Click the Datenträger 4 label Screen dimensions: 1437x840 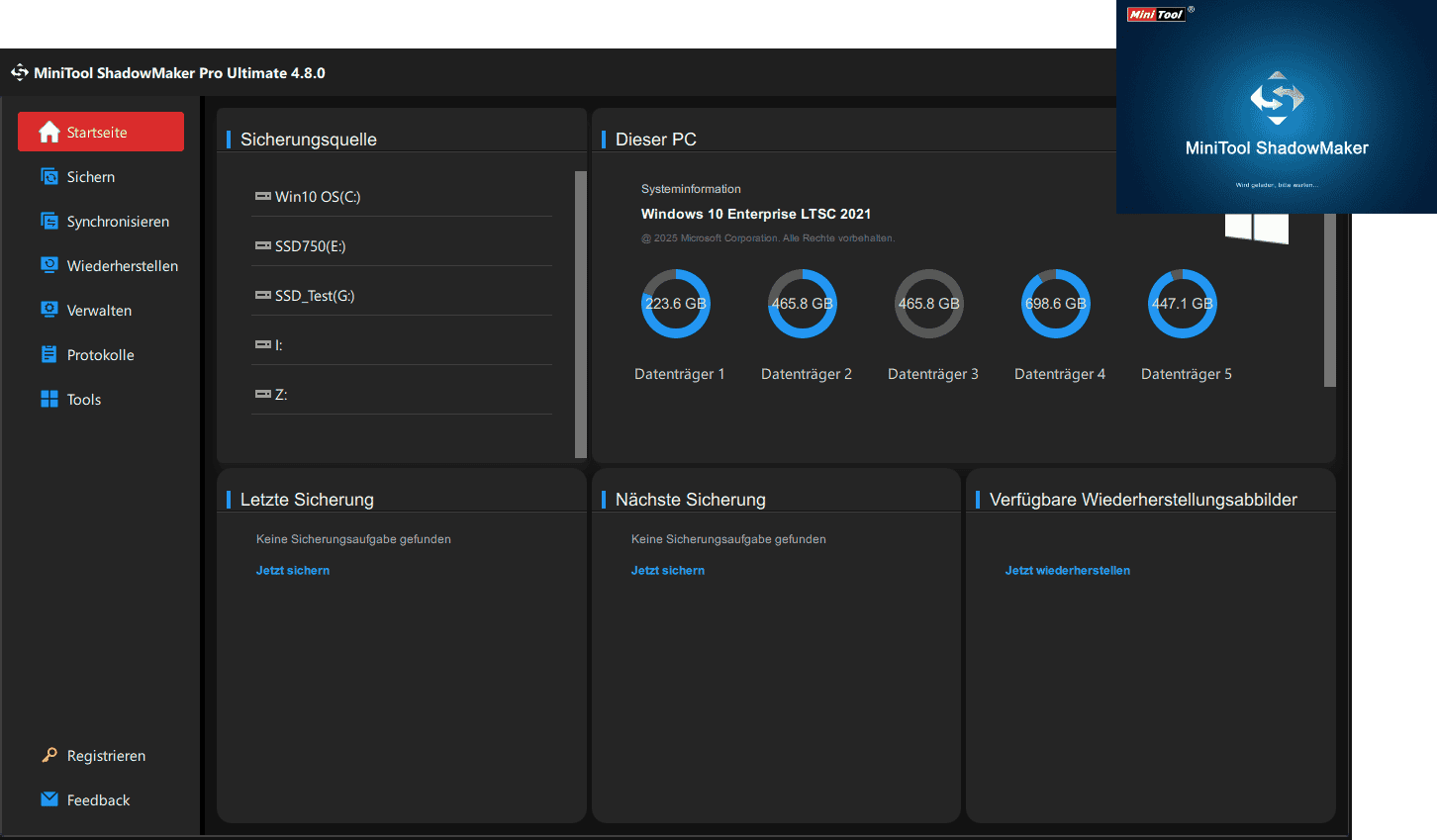coord(1060,374)
